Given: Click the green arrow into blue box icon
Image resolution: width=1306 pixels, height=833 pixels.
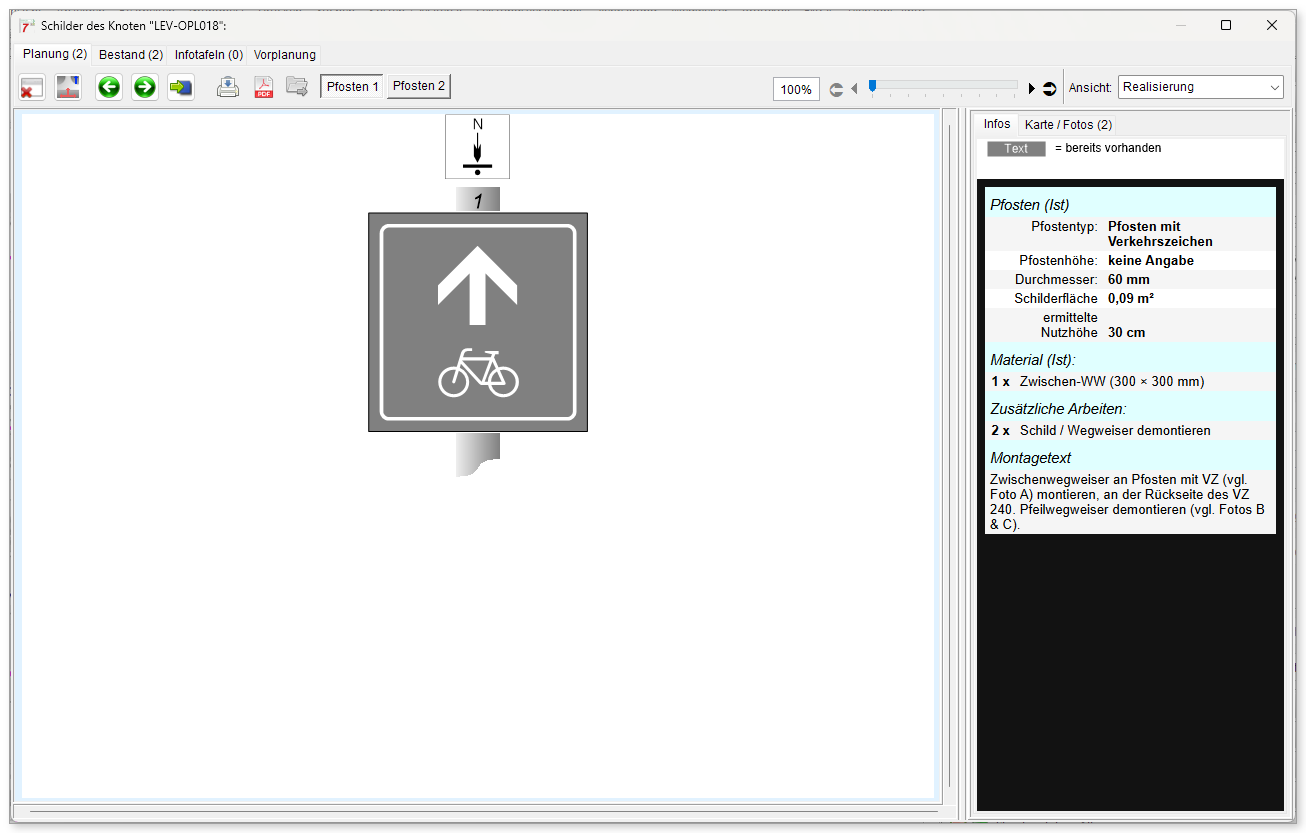Looking at the screenshot, I should pos(181,87).
